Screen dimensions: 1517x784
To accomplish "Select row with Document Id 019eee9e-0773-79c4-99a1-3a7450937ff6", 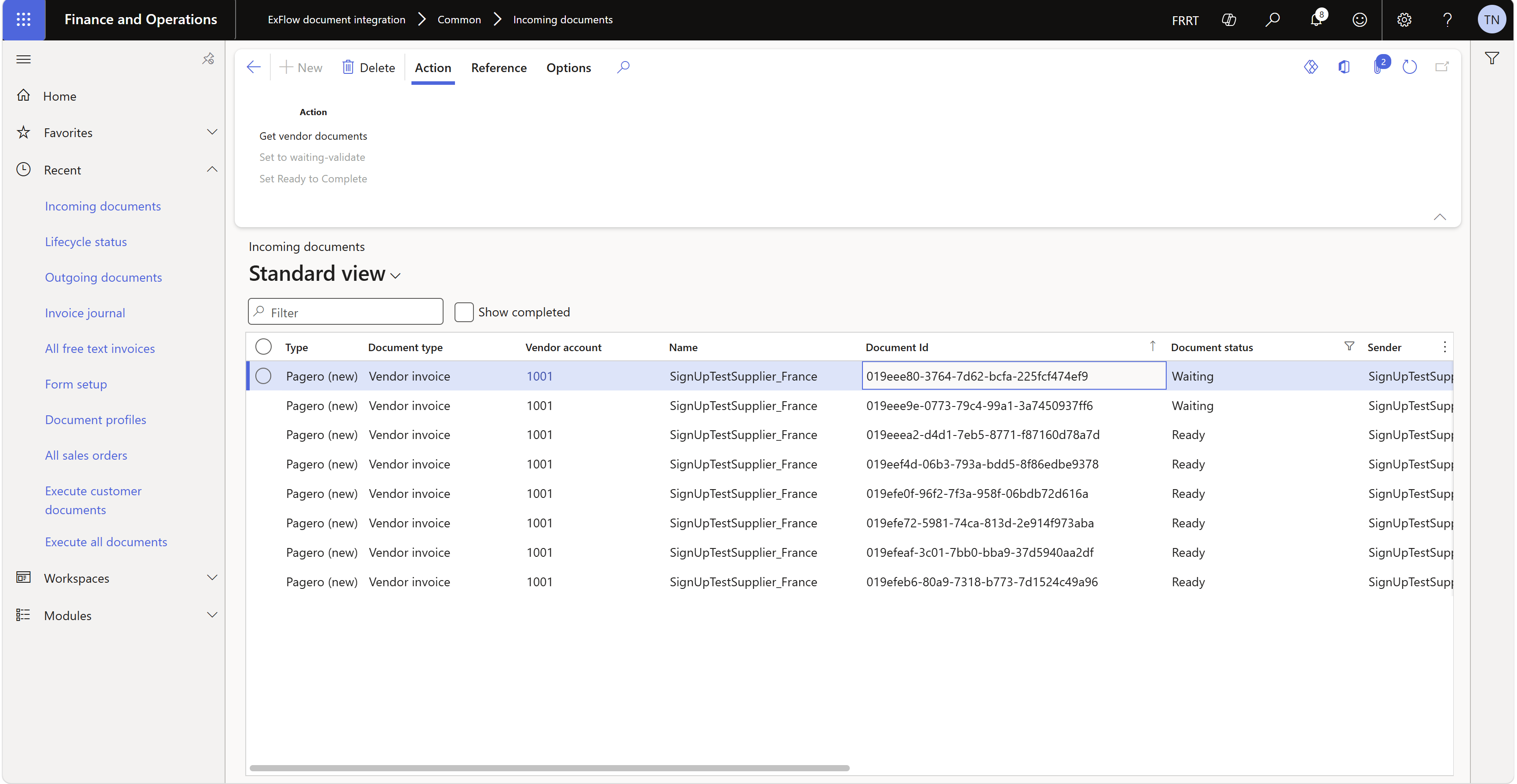I will [849, 405].
